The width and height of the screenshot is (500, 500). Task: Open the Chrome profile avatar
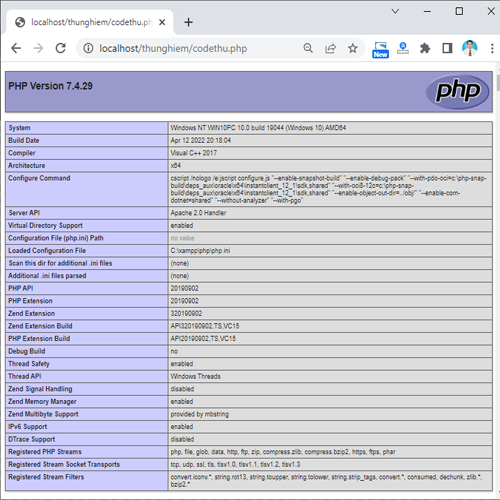click(x=470, y=48)
